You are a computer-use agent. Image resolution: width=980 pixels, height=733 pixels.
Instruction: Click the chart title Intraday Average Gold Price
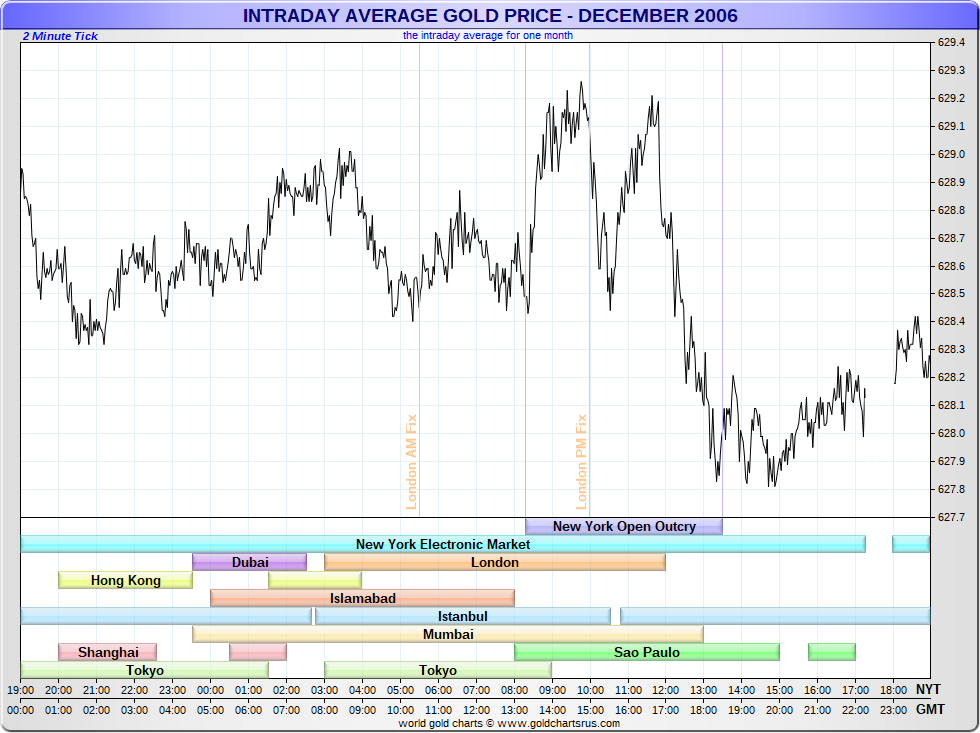(490, 15)
